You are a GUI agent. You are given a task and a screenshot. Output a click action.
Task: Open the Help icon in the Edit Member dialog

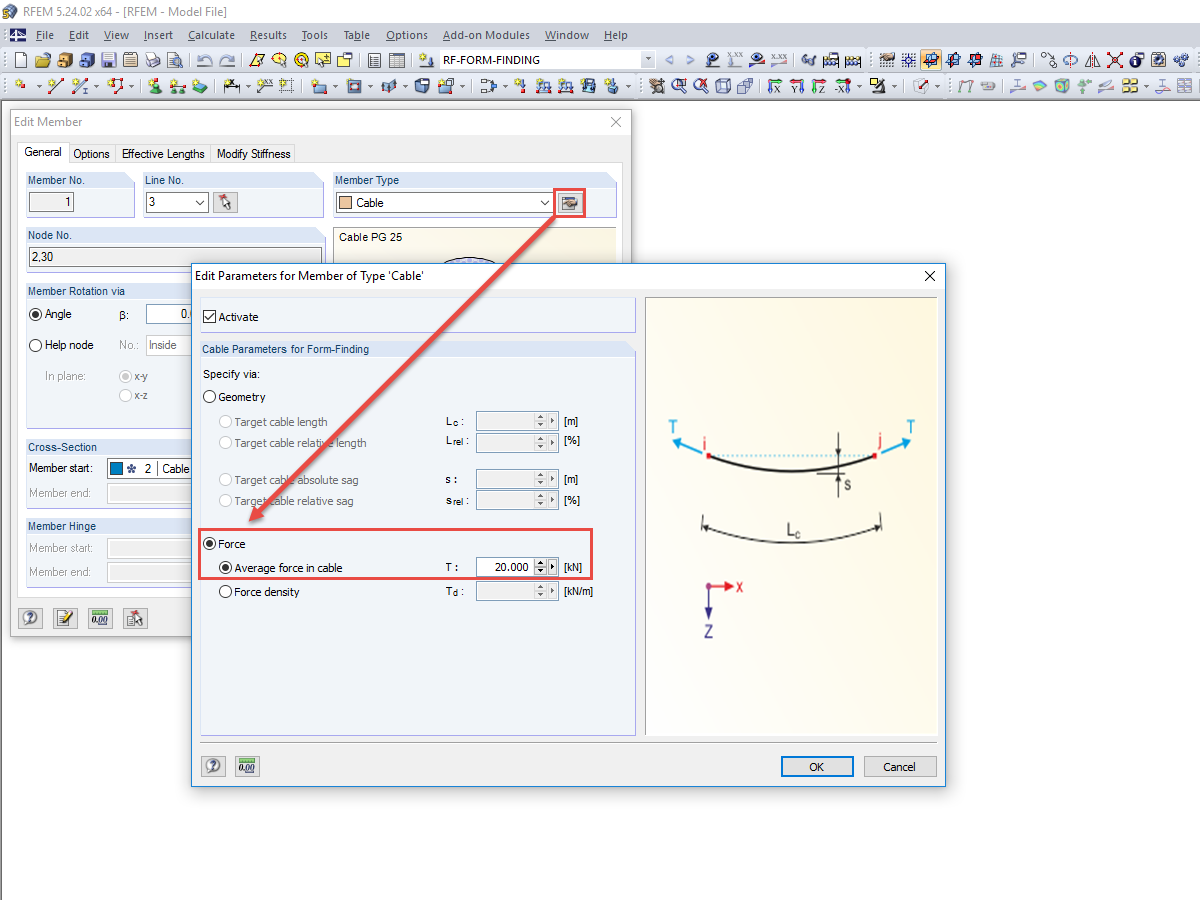point(30,618)
